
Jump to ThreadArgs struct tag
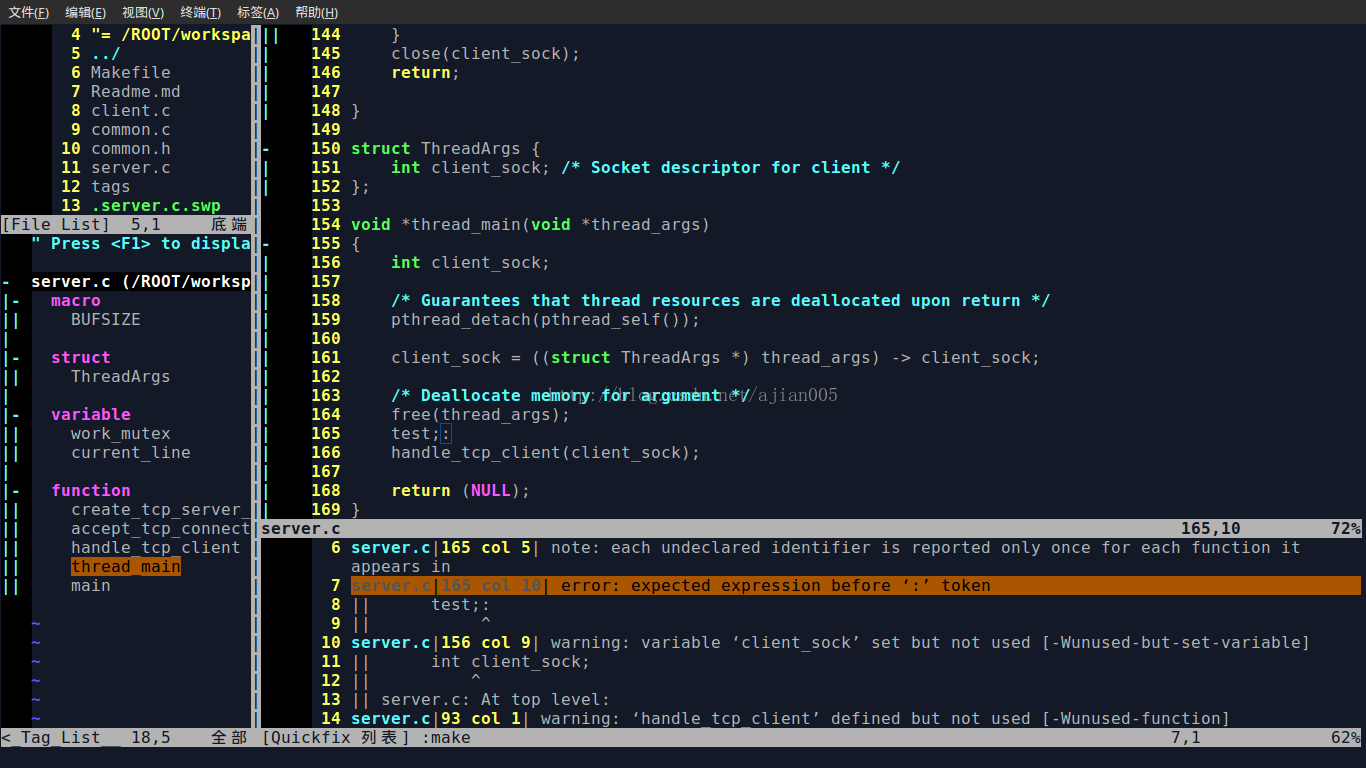click(121, 377)
